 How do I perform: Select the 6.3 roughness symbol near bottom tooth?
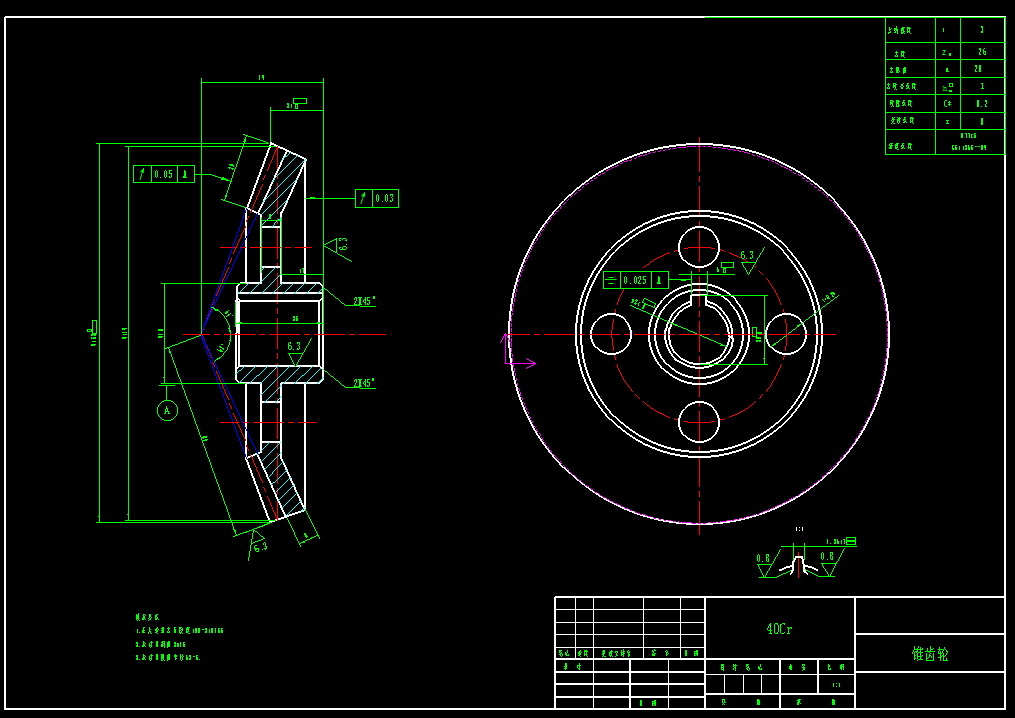(259, 543)
